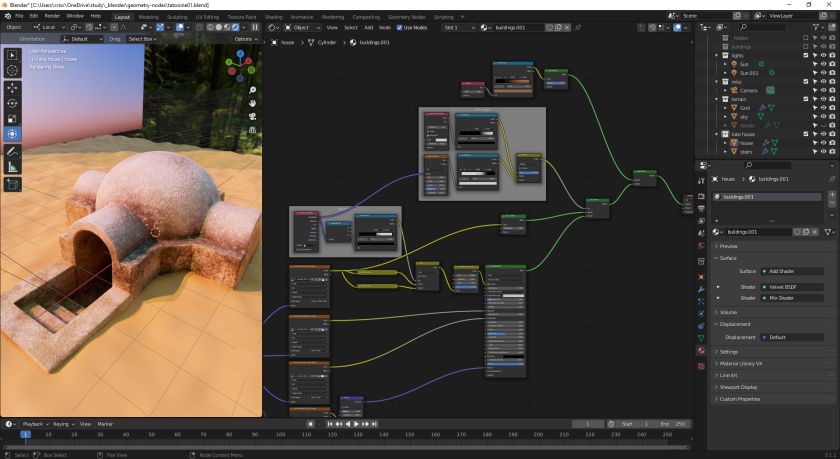840x459 pixels.
Task: Open the Modifier properties wrench tab
Action: (x=701, y=289)
